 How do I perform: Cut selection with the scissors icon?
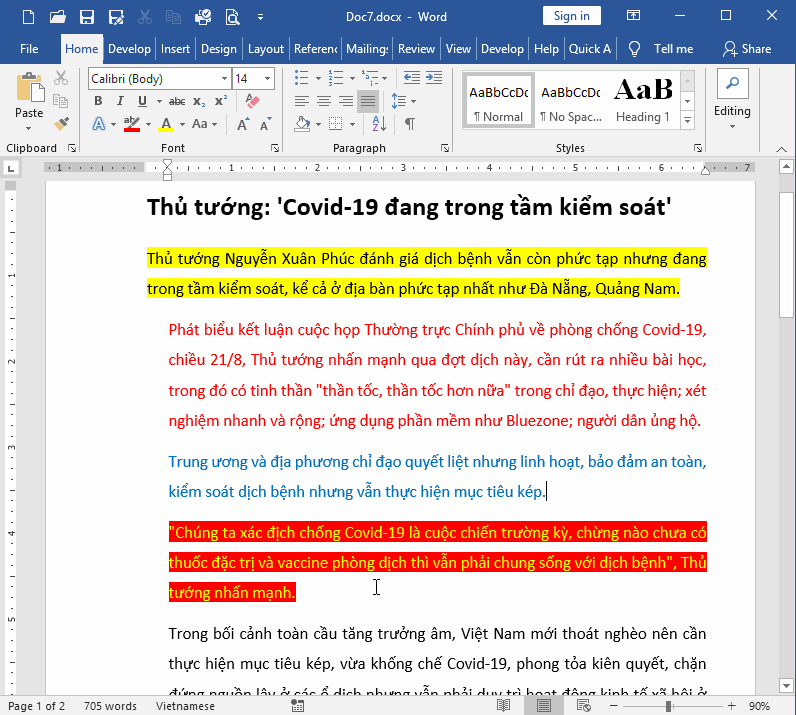point(61,78)
